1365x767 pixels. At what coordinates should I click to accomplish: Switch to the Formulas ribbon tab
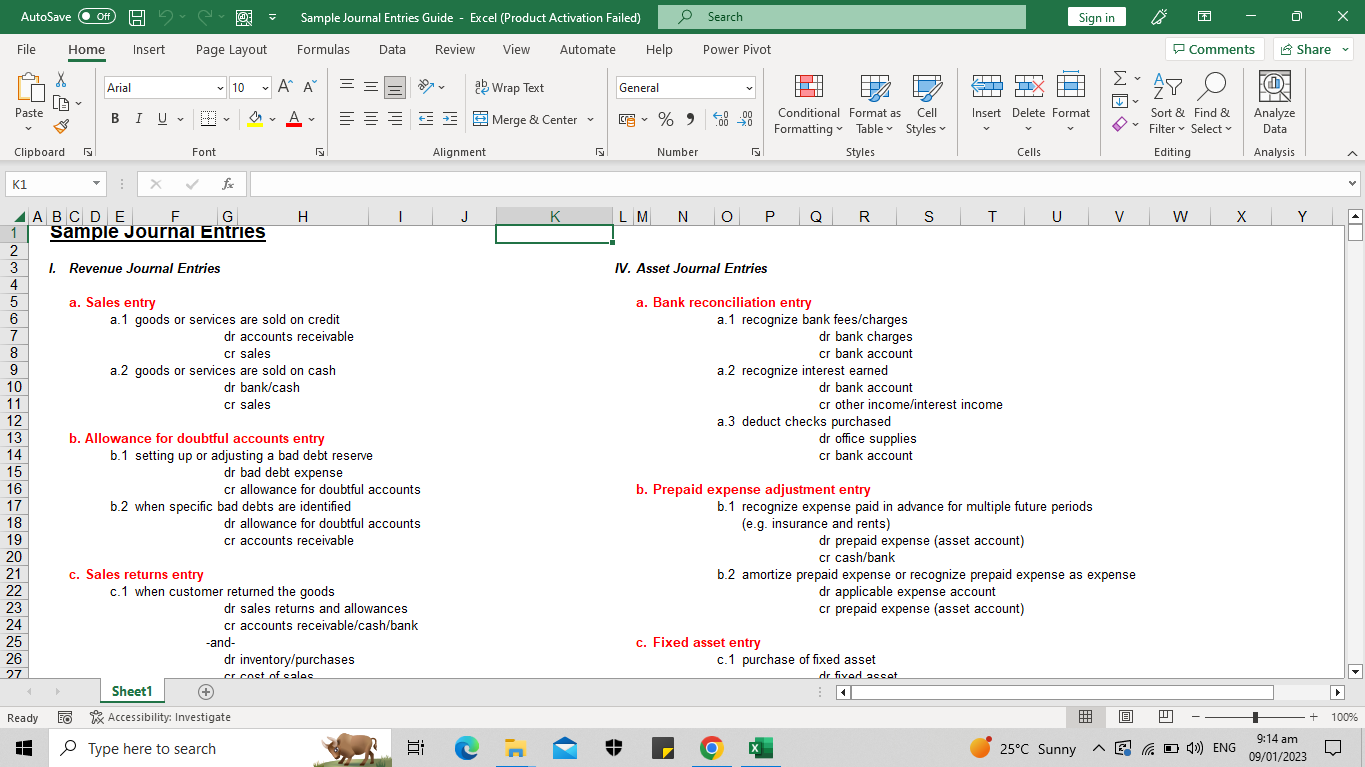[x=323, y=49]
